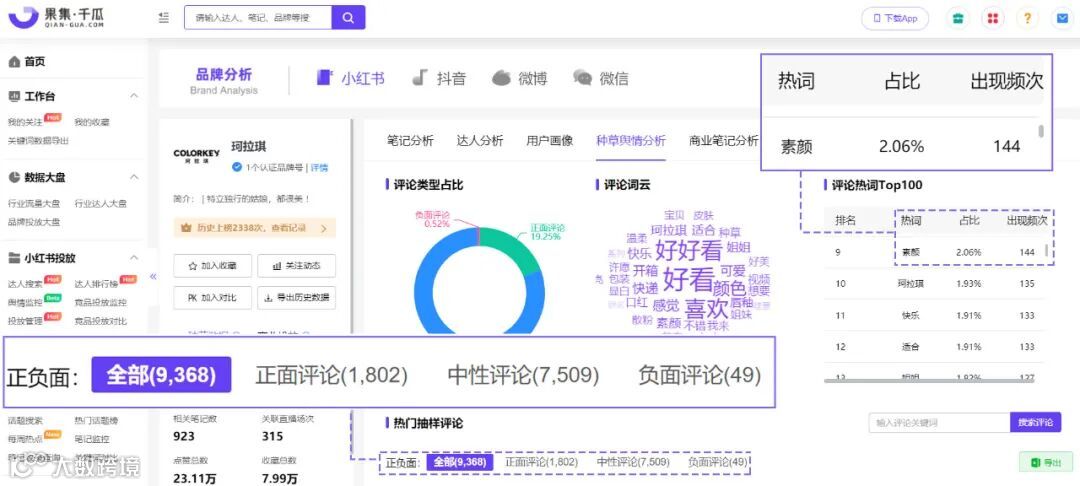Open the help question mark icon
The width and height of the screenshot is (1080, 486).
pos(1027,19)
